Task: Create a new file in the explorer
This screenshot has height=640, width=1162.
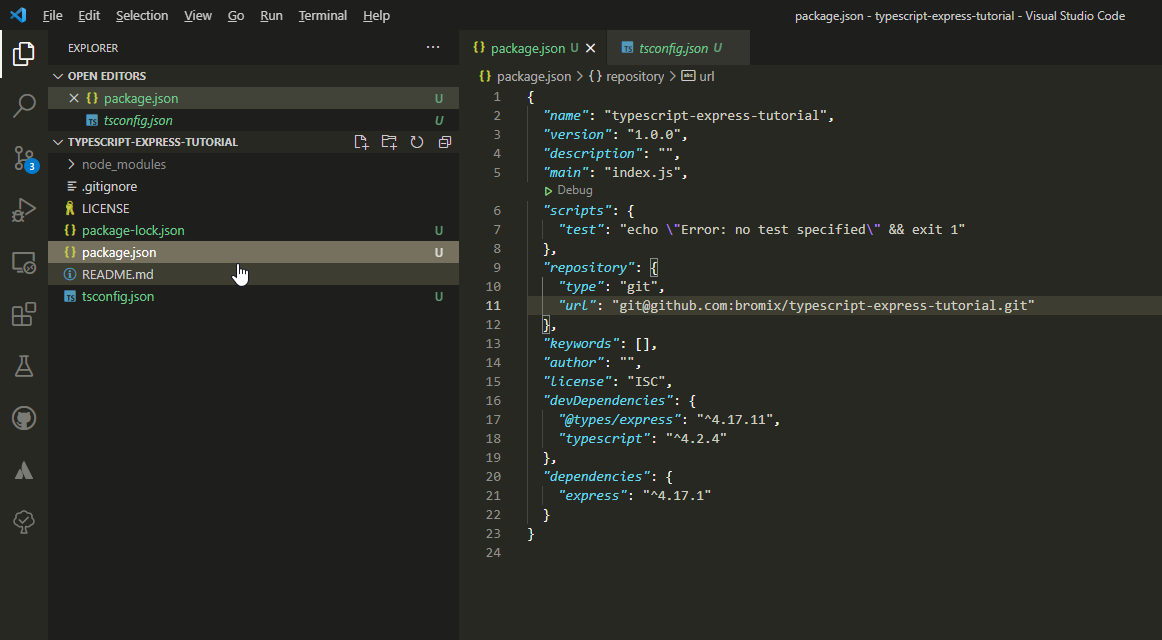Action: coord(361,142)
